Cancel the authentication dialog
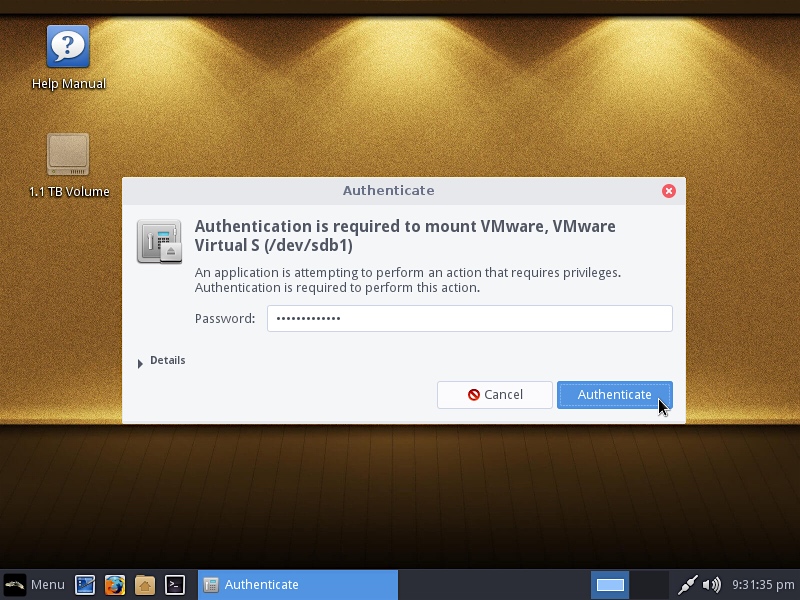Screen dimensions: 800x600 click(494, 395)
